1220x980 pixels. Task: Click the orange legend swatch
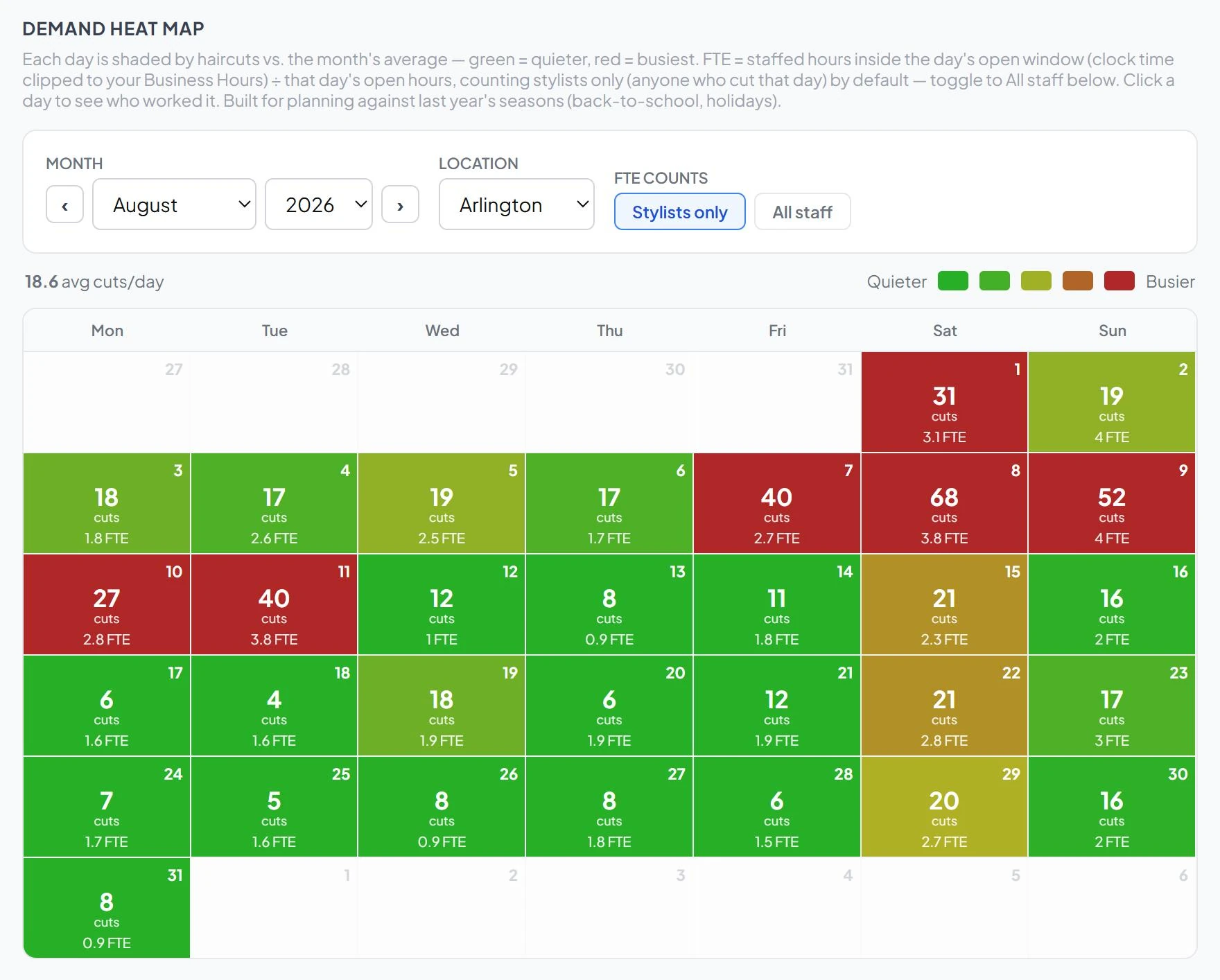1077,281
